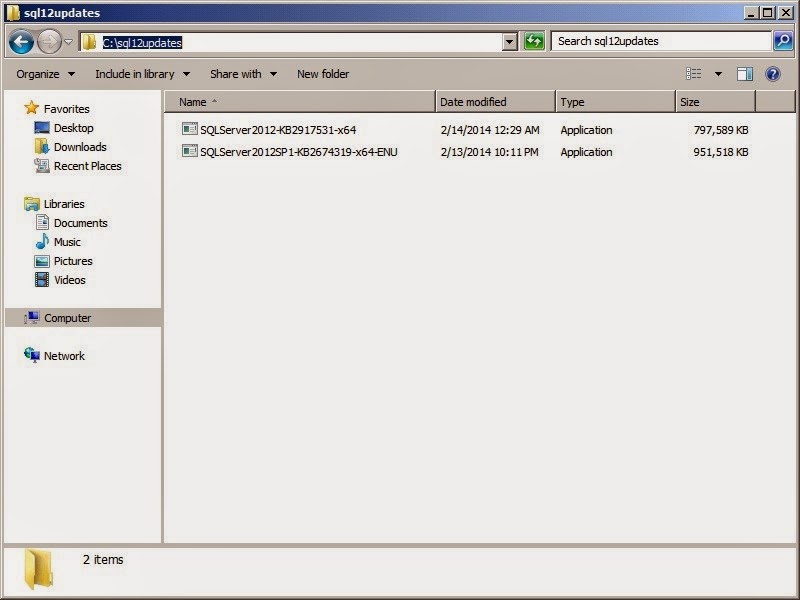Open the Music library
The image size is (800, 600).
[x=67, y=242]
